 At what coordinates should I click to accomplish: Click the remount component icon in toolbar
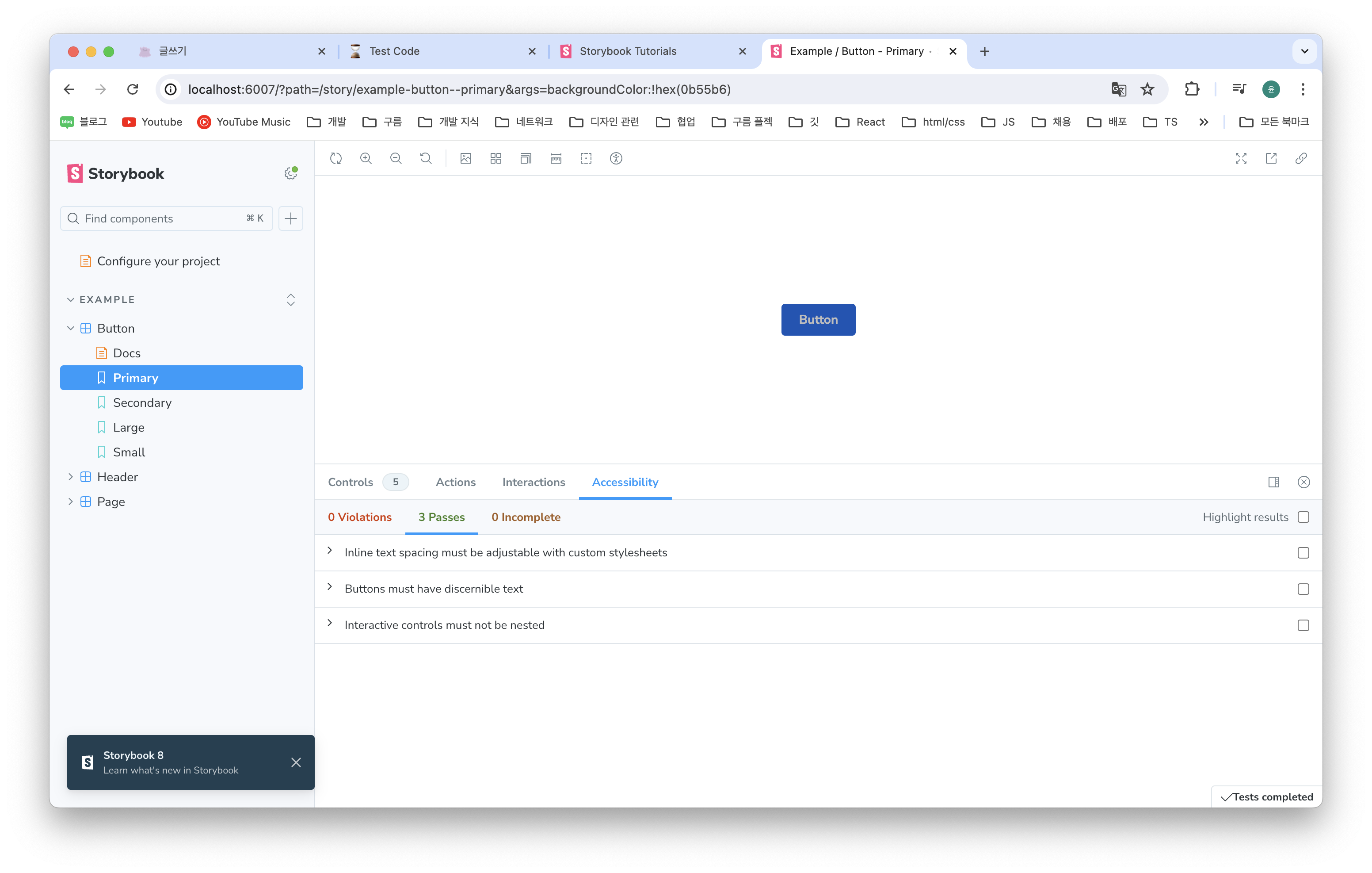click(x=335, y=158)
